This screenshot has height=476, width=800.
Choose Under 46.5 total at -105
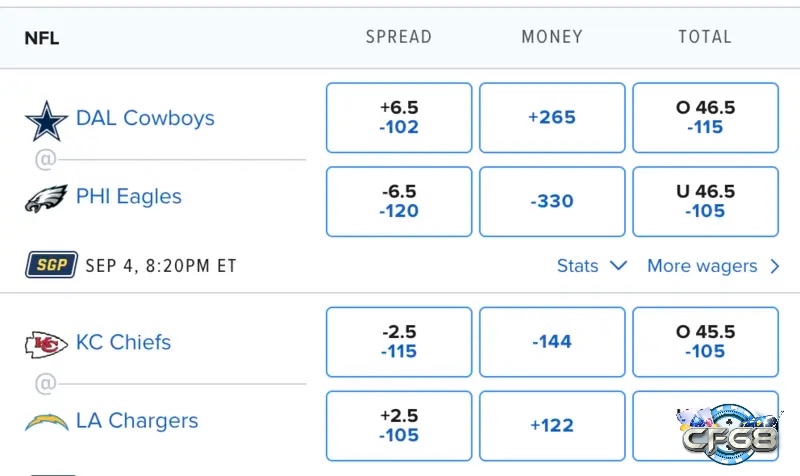coord(706,202)
